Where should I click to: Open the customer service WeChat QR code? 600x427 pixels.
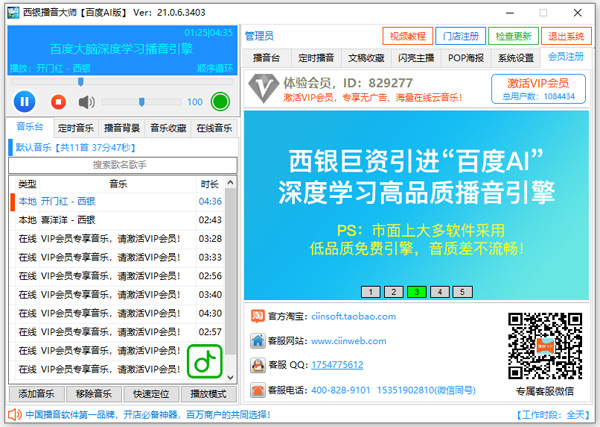(545, 346)
